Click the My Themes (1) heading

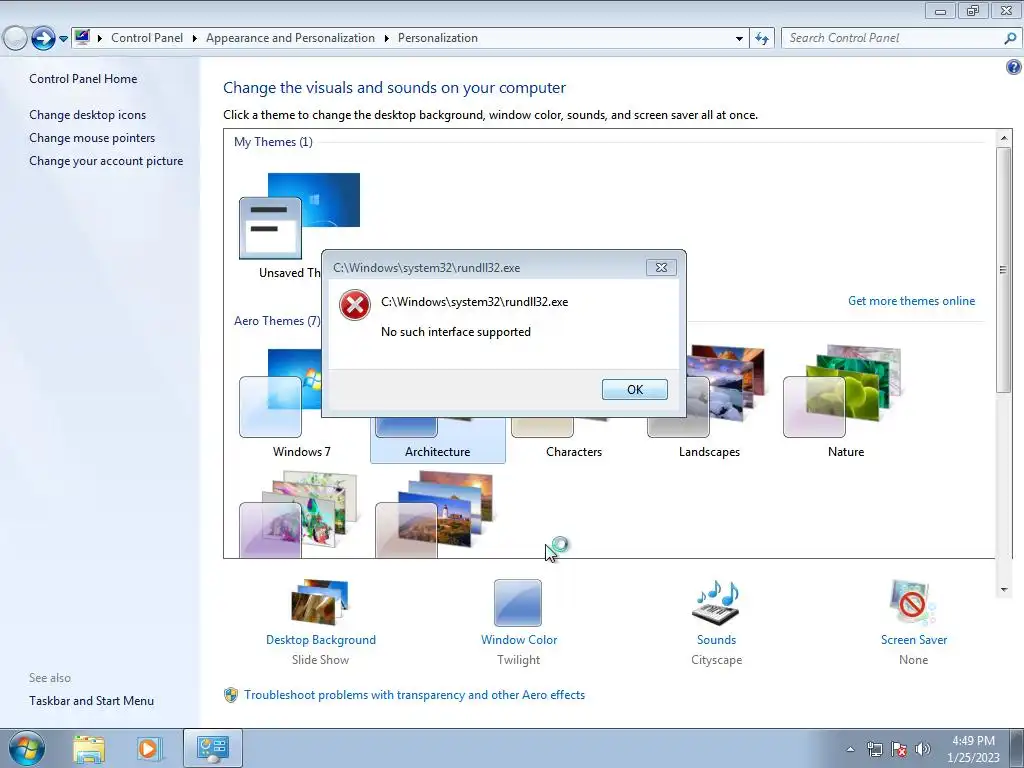(273, 142)
